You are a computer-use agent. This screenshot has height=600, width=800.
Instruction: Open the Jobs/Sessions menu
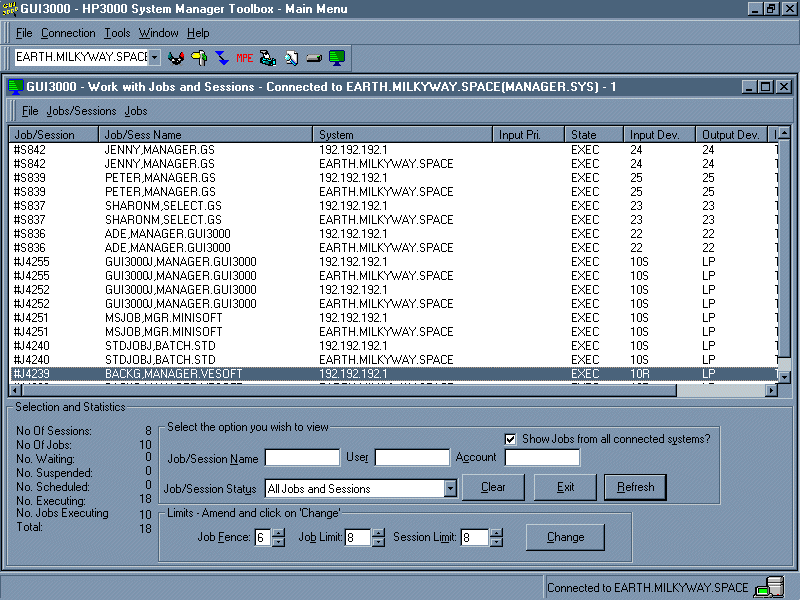(x=81, y=111)
